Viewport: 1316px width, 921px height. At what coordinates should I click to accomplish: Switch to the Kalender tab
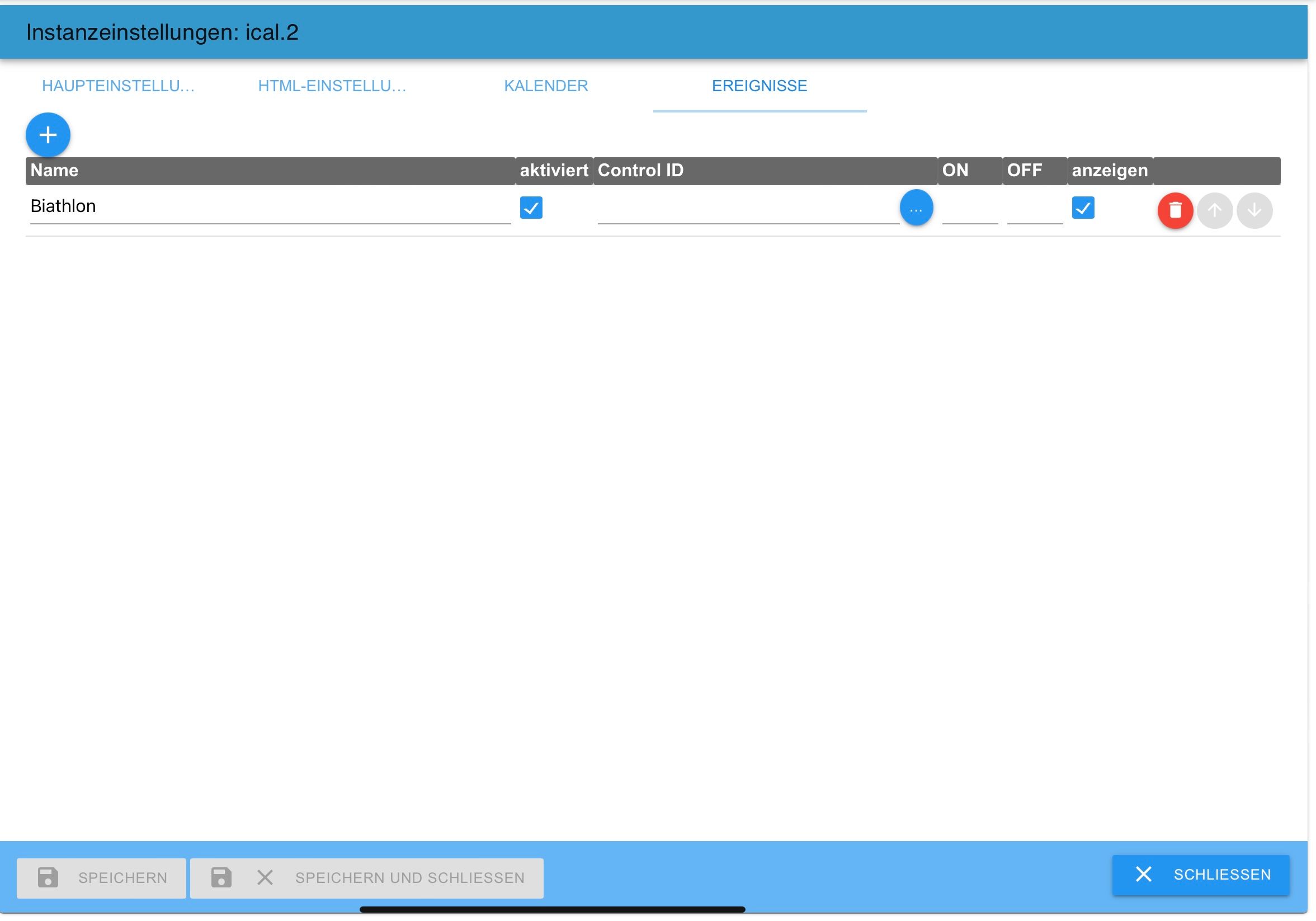click(x=546, y=86)
